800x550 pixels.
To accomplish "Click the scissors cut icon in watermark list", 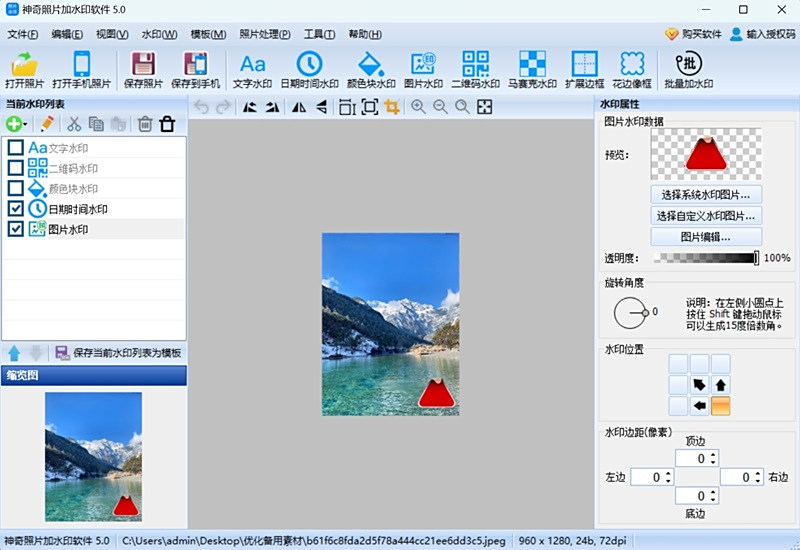I will [x=73, y=124].
